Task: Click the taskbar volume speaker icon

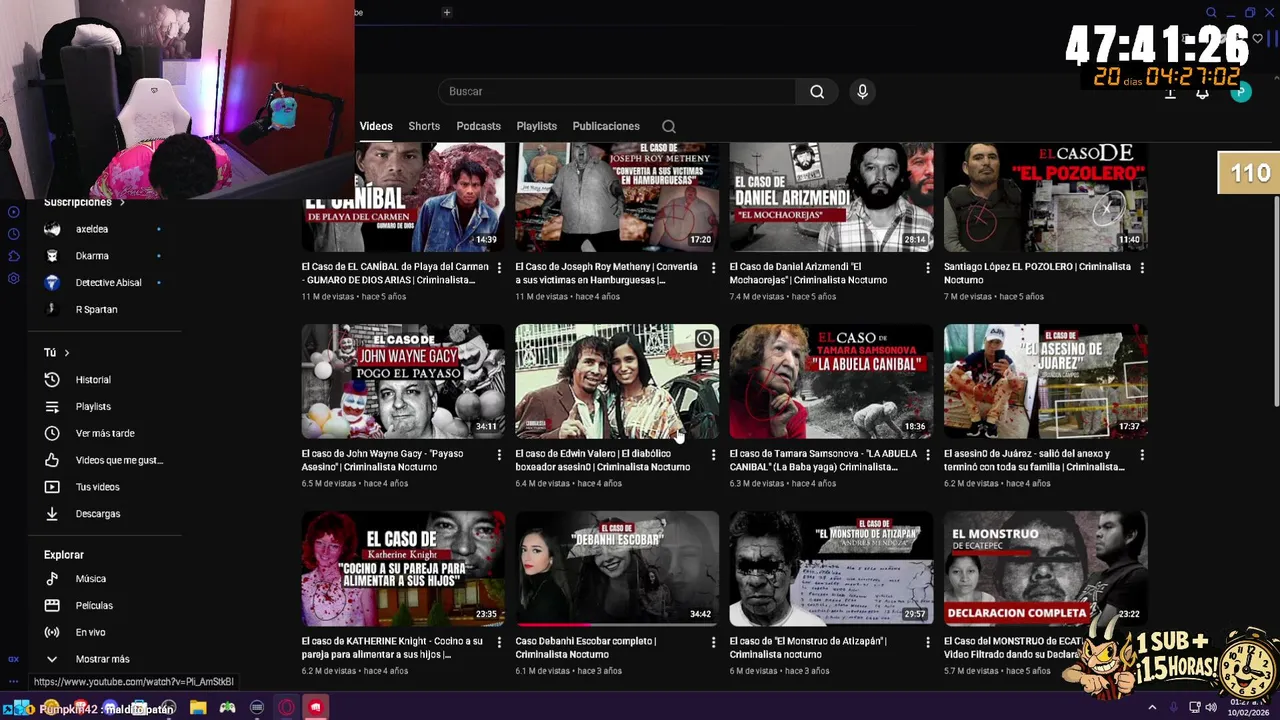Action: coord(1211,708)
